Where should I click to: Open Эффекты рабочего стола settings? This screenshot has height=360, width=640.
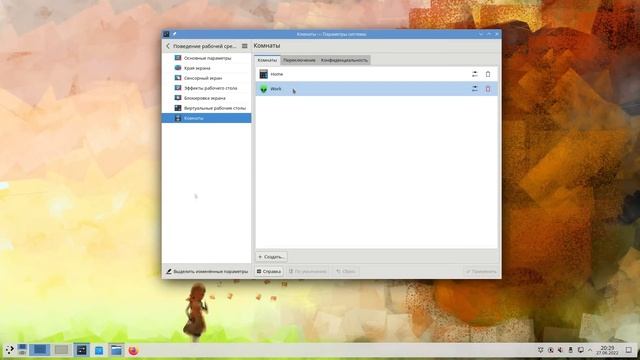coord(207,88)
